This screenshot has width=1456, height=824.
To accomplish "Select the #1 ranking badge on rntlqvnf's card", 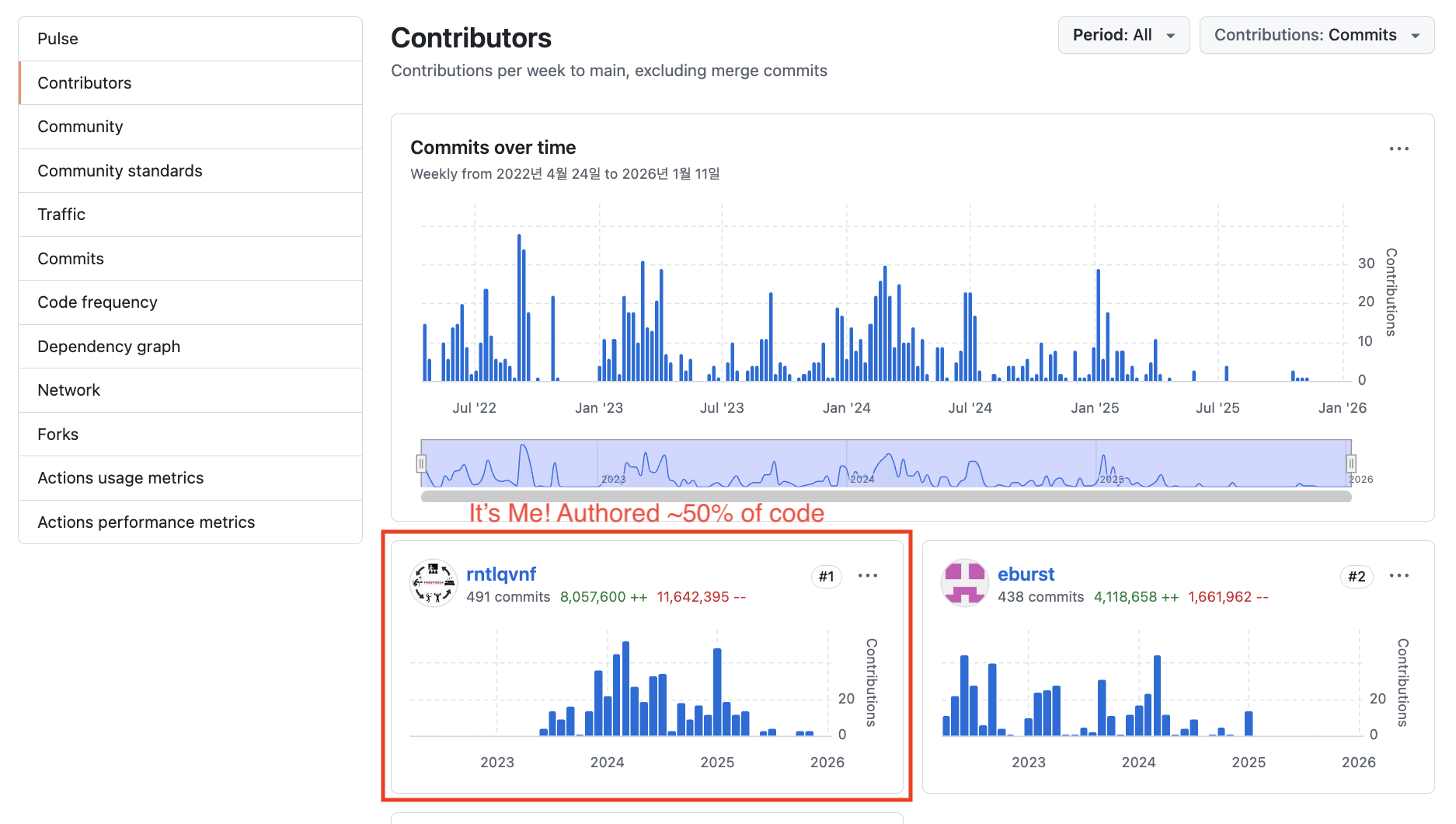I will (x=826, y=576).
